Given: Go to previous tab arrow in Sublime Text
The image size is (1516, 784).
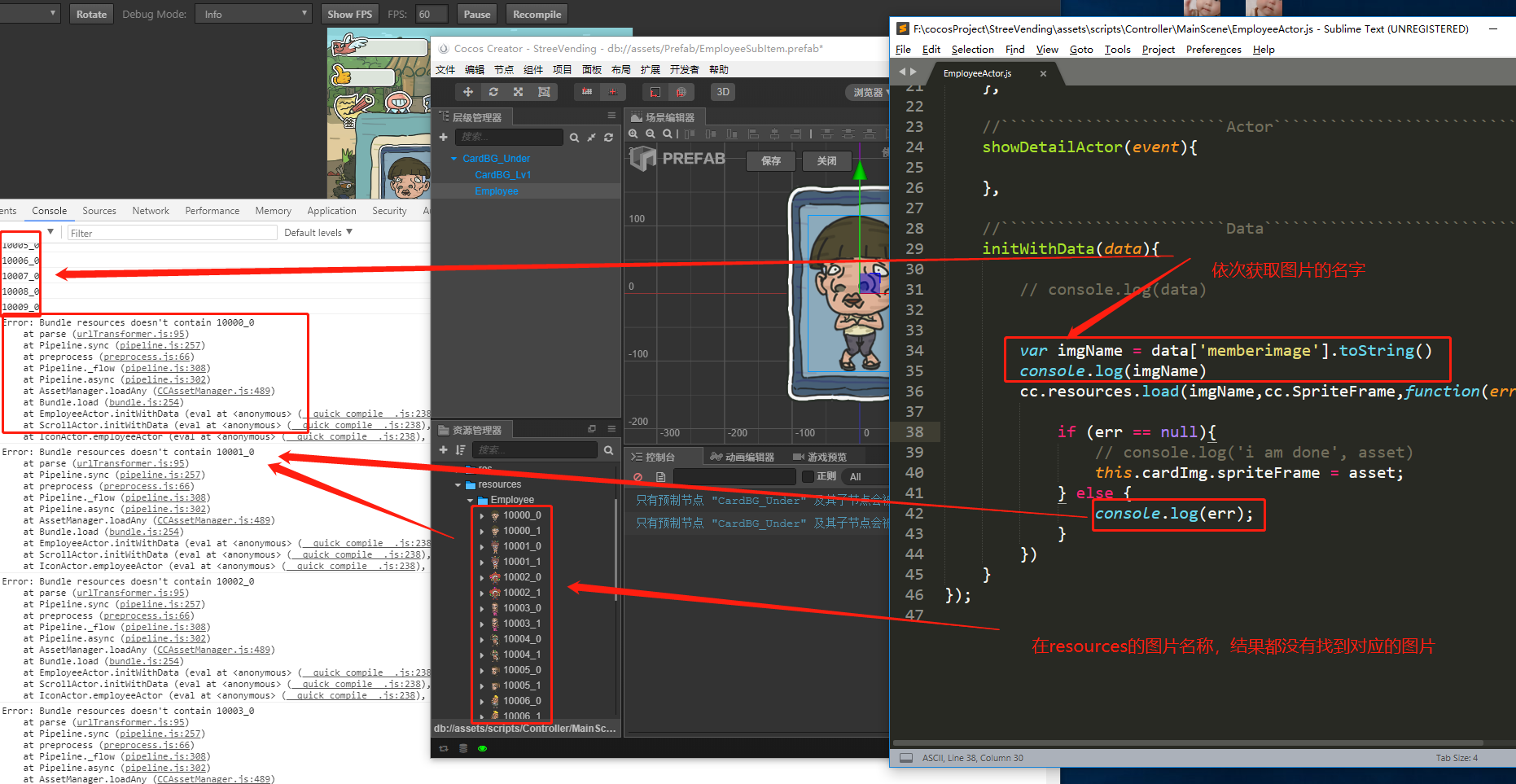Looking at the screenshot, I should pyautogui.click(x=902, y=72).
